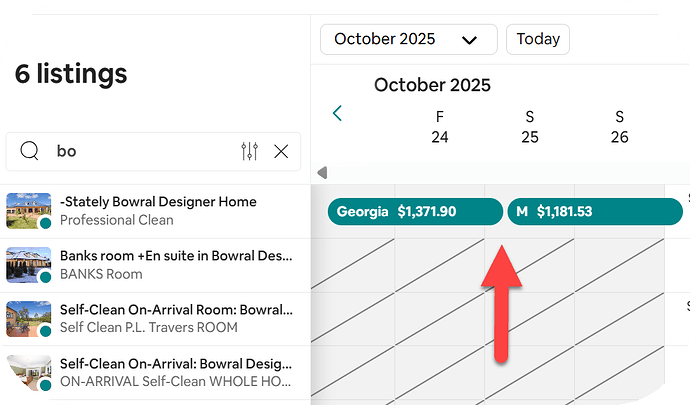Clear the search field text
Screen dimensions: 690x405
(x=281, y=151)
